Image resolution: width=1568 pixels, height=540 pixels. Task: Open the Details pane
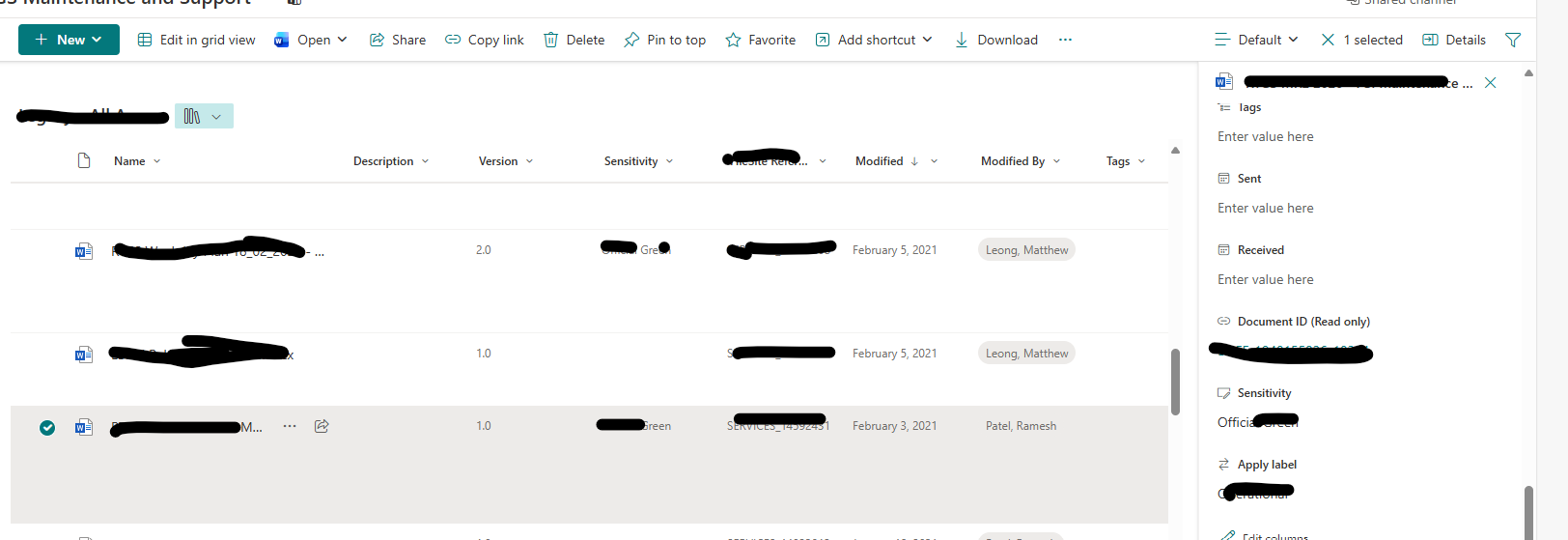(1454, 40)
